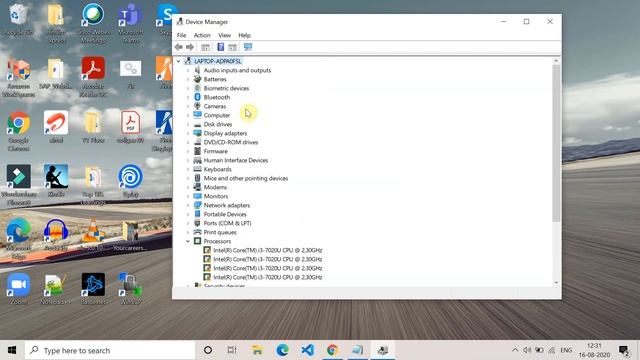This screenshot has height=360, width=640.
Task: Open Visual Studio Code from the taskbar
Action: 307,350
